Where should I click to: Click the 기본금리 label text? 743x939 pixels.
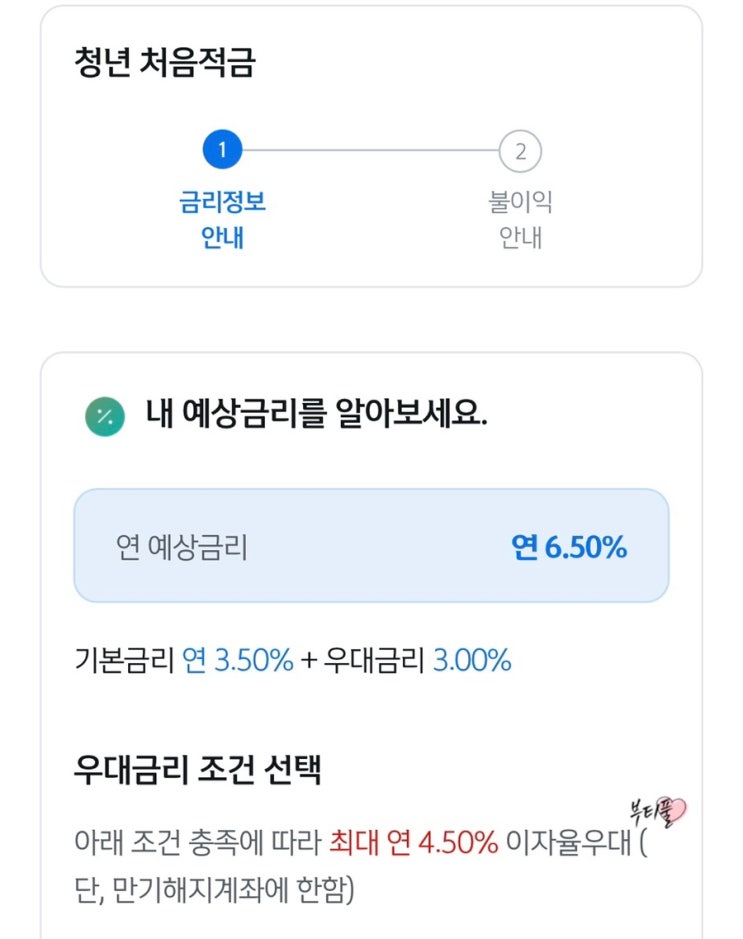[124, 660]
